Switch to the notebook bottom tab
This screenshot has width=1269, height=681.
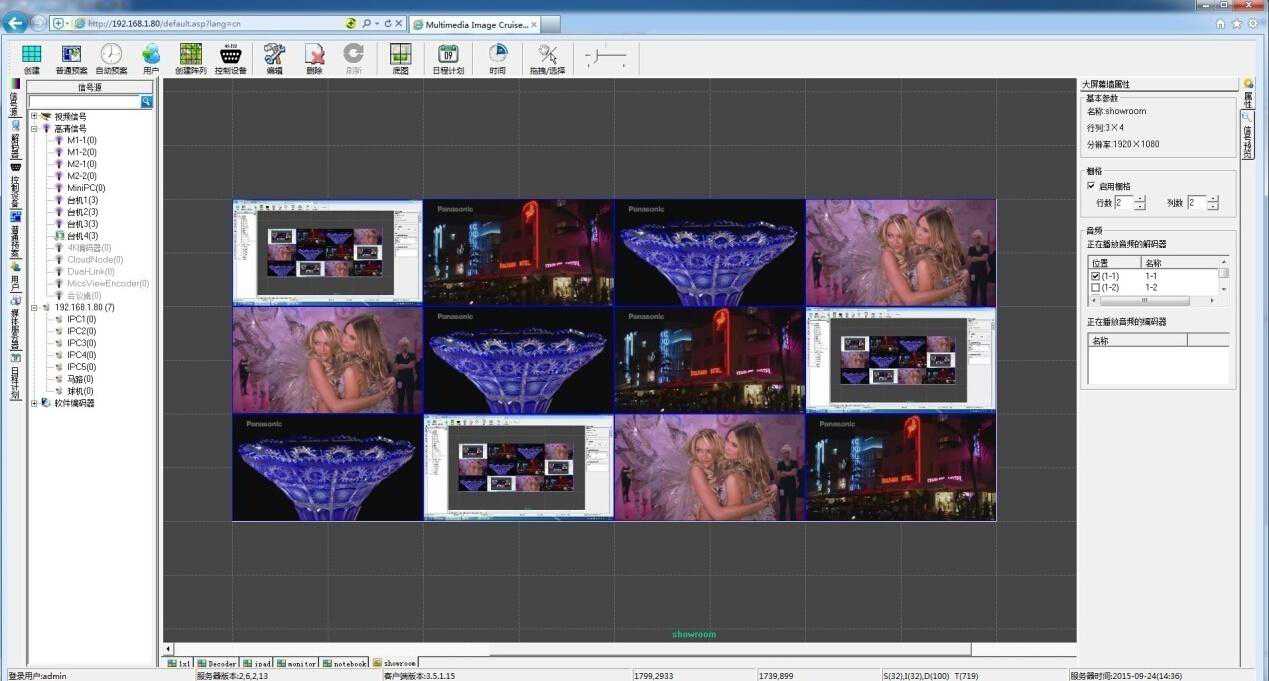click(x=344, y=663)
